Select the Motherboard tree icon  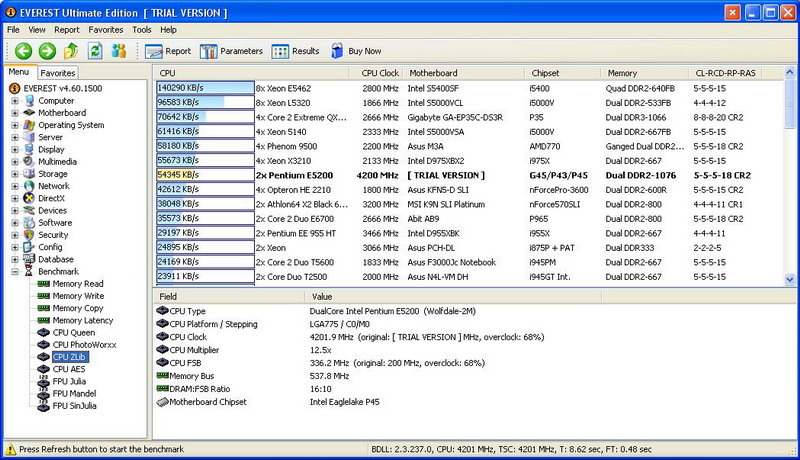click(29, 113)
